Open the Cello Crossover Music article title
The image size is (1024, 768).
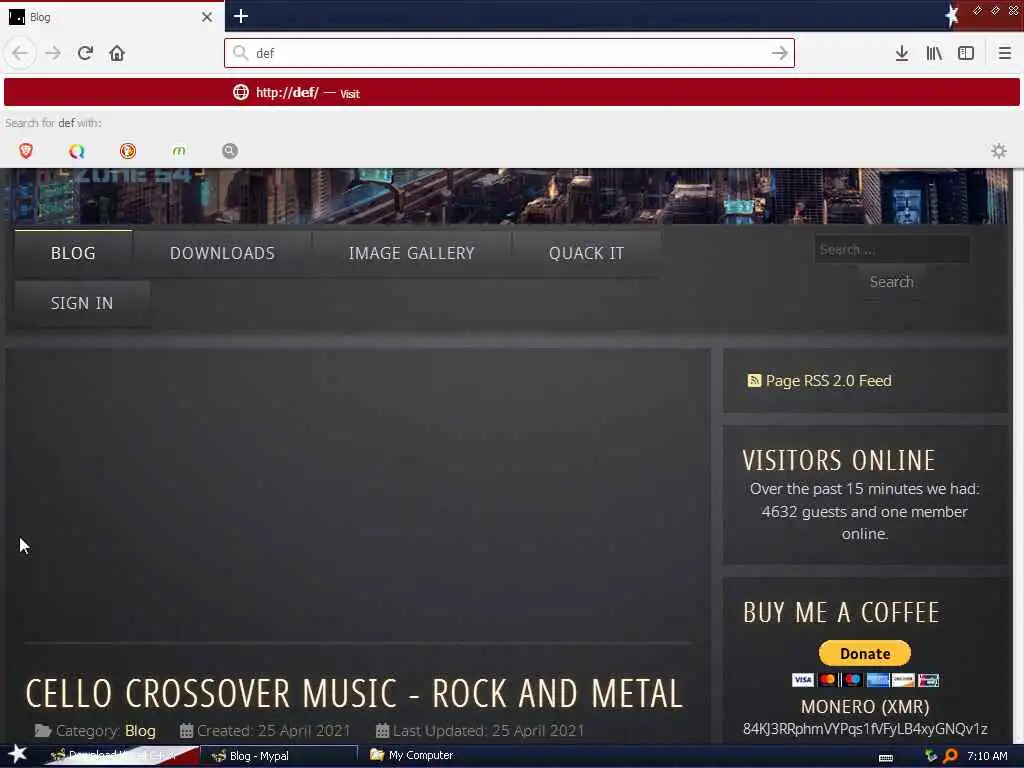coord(354,694)
